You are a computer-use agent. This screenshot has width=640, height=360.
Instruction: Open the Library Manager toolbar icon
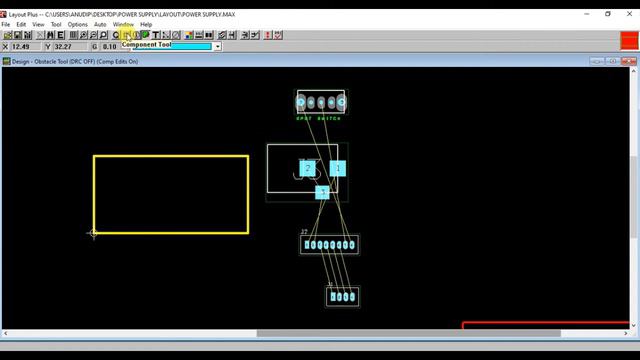point(27,36)
